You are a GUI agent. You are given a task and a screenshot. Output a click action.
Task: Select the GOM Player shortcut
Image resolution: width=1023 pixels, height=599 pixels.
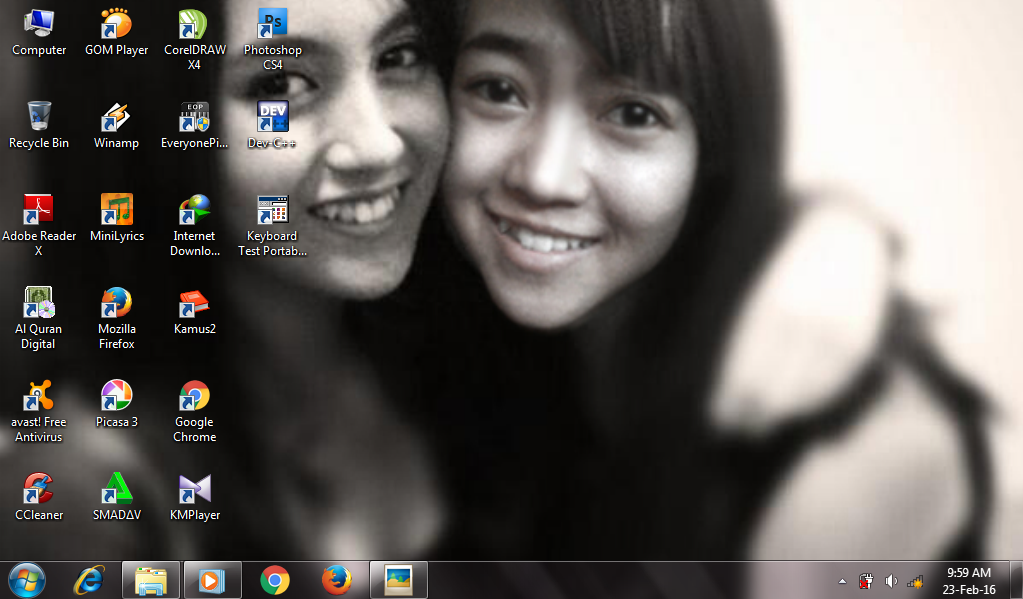click(117, 33)
